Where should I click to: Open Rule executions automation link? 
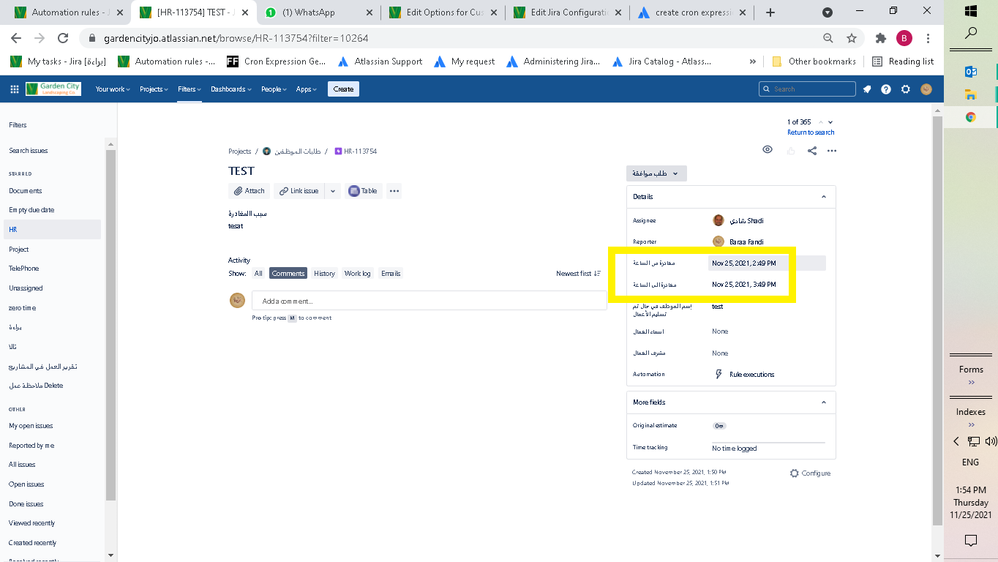pos(752,374)
